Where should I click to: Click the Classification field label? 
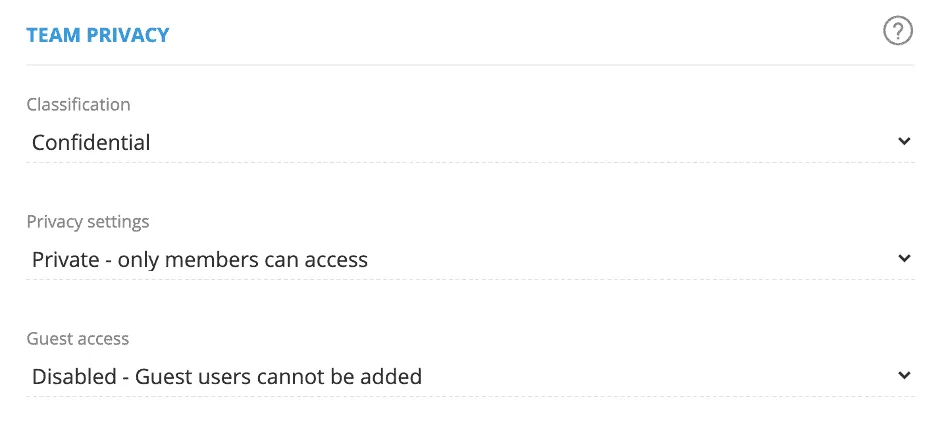pos(78,104)
